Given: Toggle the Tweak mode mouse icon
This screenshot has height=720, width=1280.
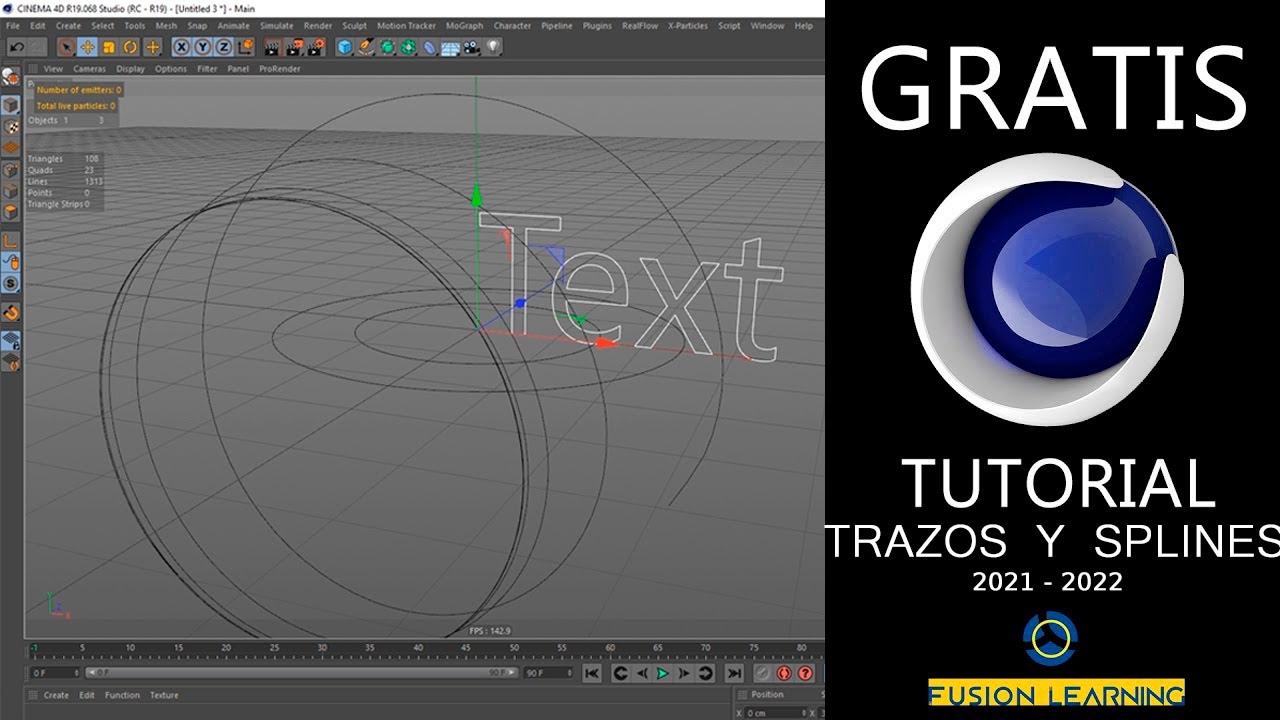Looking at the screenshot, I should pos(11,262).
